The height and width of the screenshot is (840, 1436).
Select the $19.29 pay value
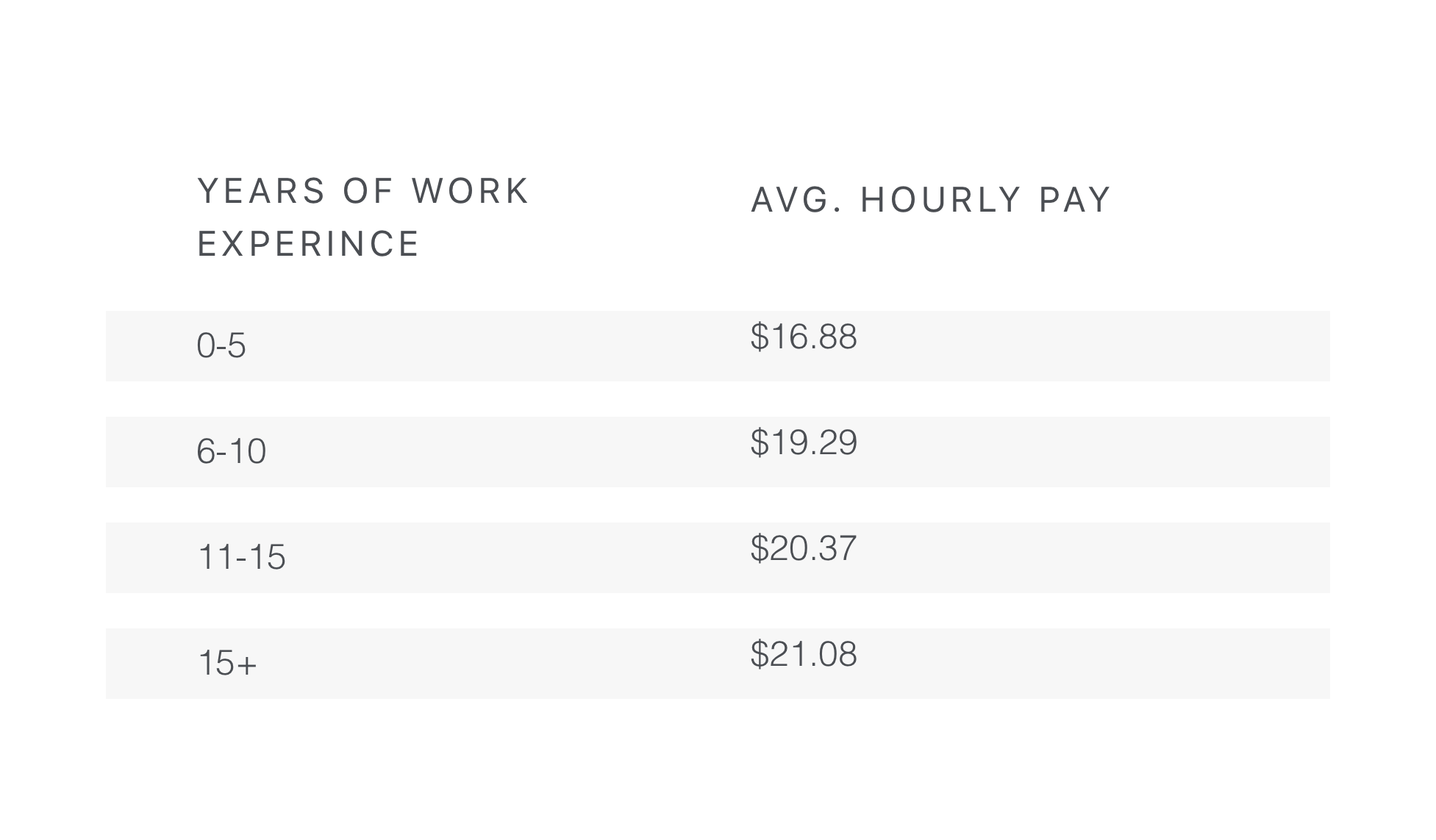804,442
